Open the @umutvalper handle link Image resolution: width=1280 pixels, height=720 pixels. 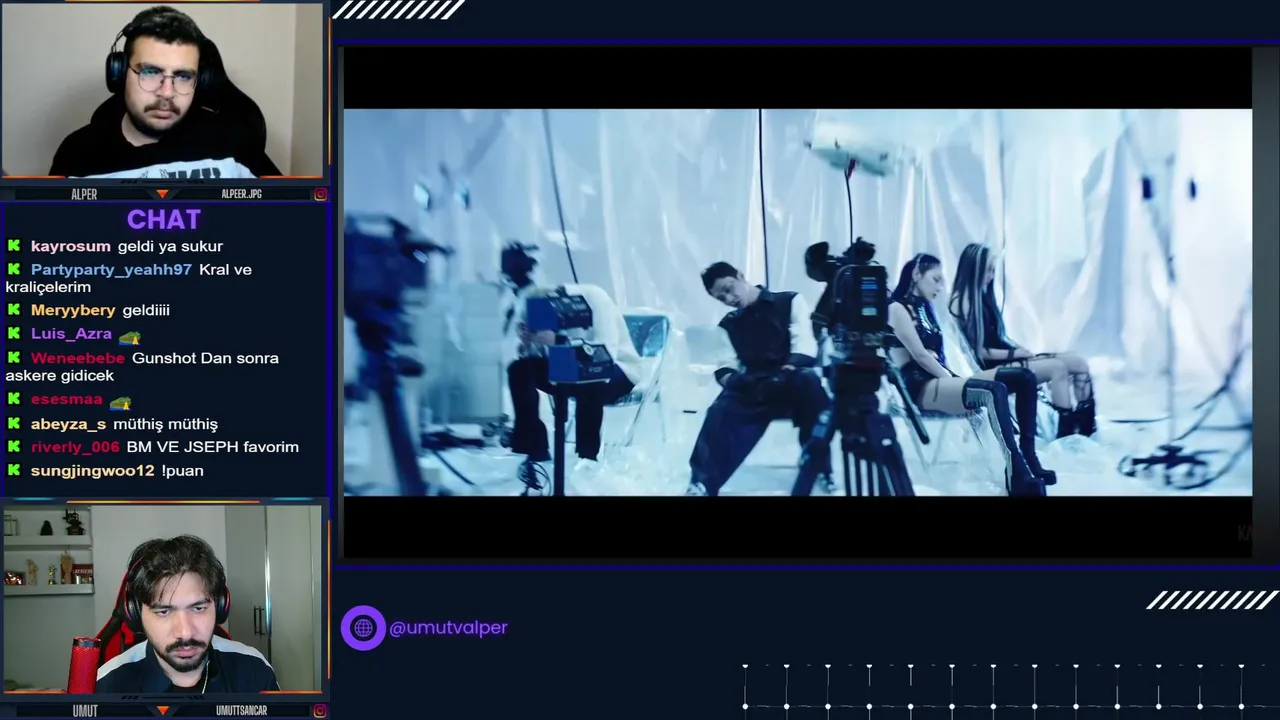click(x=448, y=628)
